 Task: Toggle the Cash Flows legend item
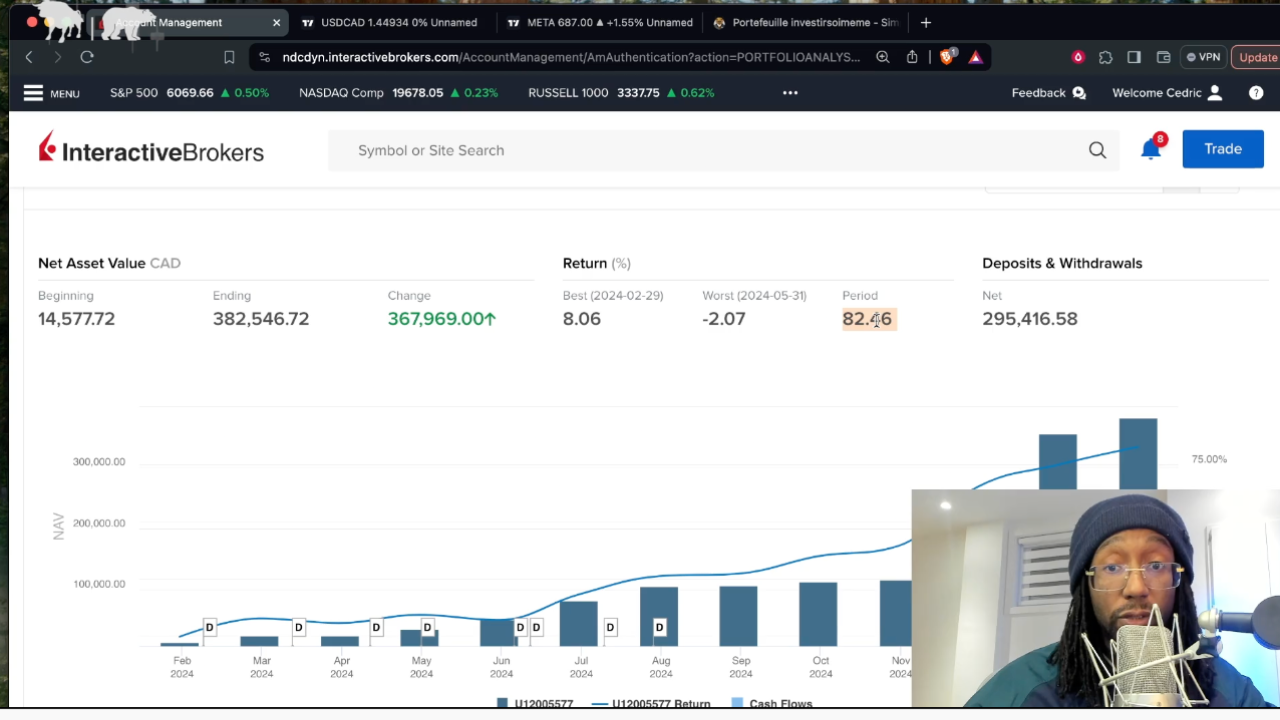click(772, 704)
